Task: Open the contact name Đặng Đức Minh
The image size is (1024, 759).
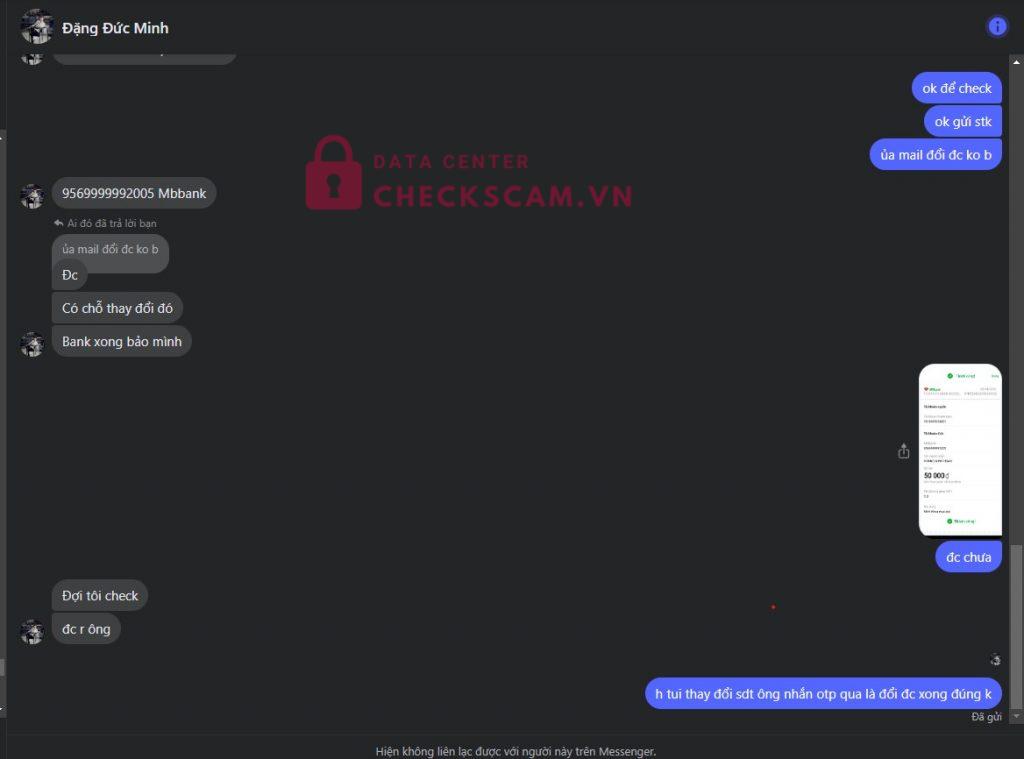Action: tap(115, 28)
